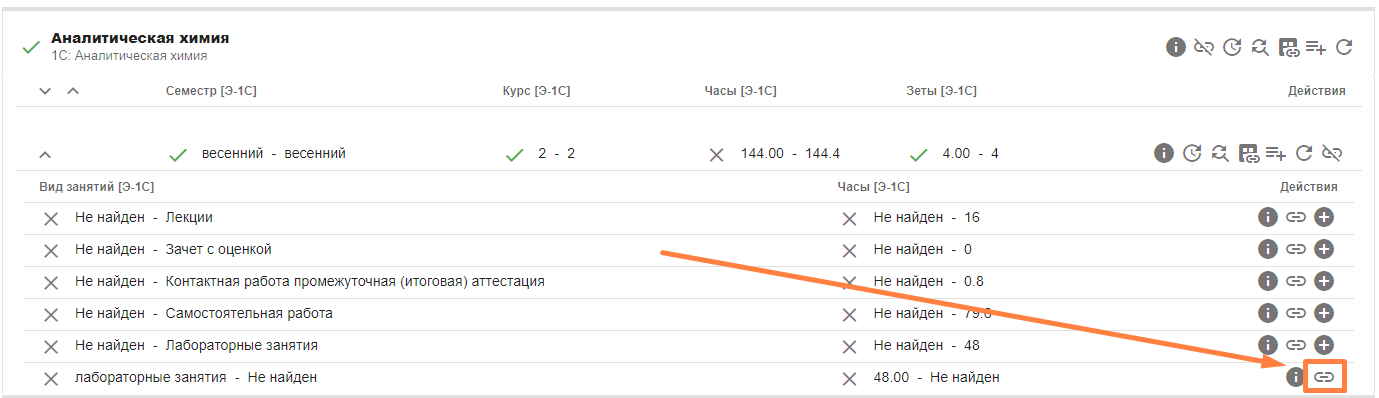Click search-sync icon in весенний semester row

click(1219, 153)
